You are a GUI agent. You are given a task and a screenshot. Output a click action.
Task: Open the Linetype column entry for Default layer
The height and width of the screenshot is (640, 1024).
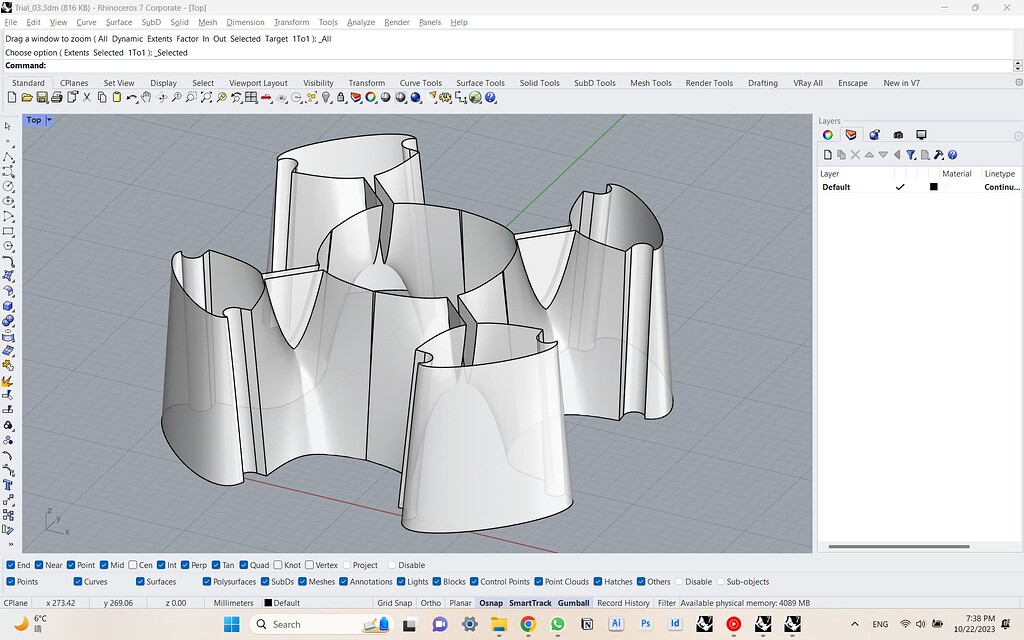(1001, 187)
